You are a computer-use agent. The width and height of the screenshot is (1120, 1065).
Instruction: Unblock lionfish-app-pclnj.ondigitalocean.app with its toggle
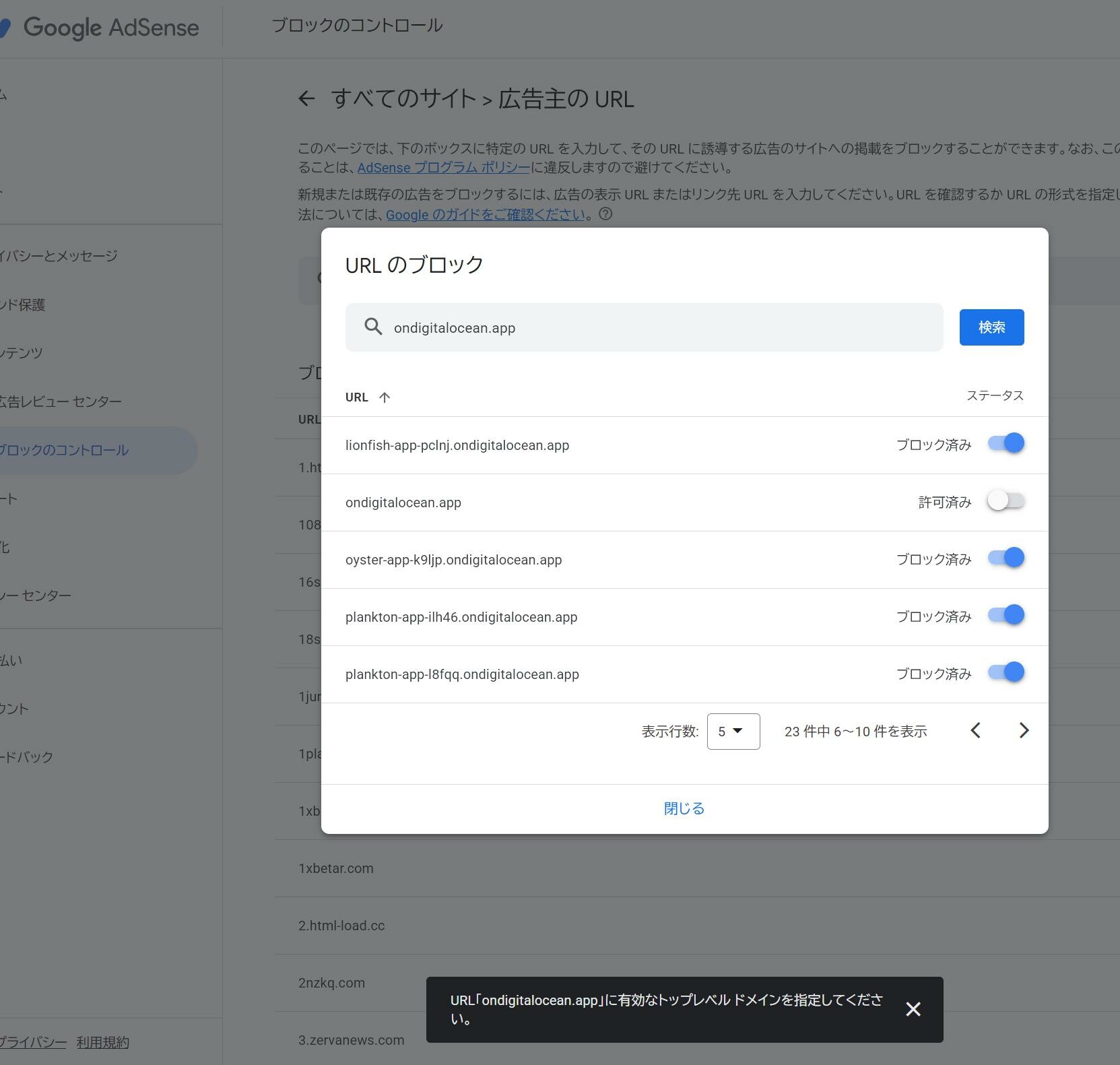pyautogui.click(x=1006, y=444)
